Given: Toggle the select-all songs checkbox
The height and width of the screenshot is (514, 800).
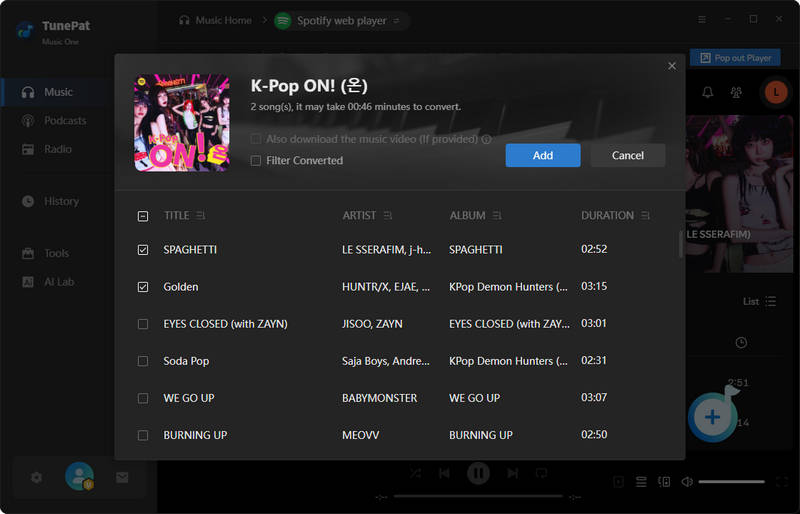Looking at the screenshot, I should [x=143, y=216].
